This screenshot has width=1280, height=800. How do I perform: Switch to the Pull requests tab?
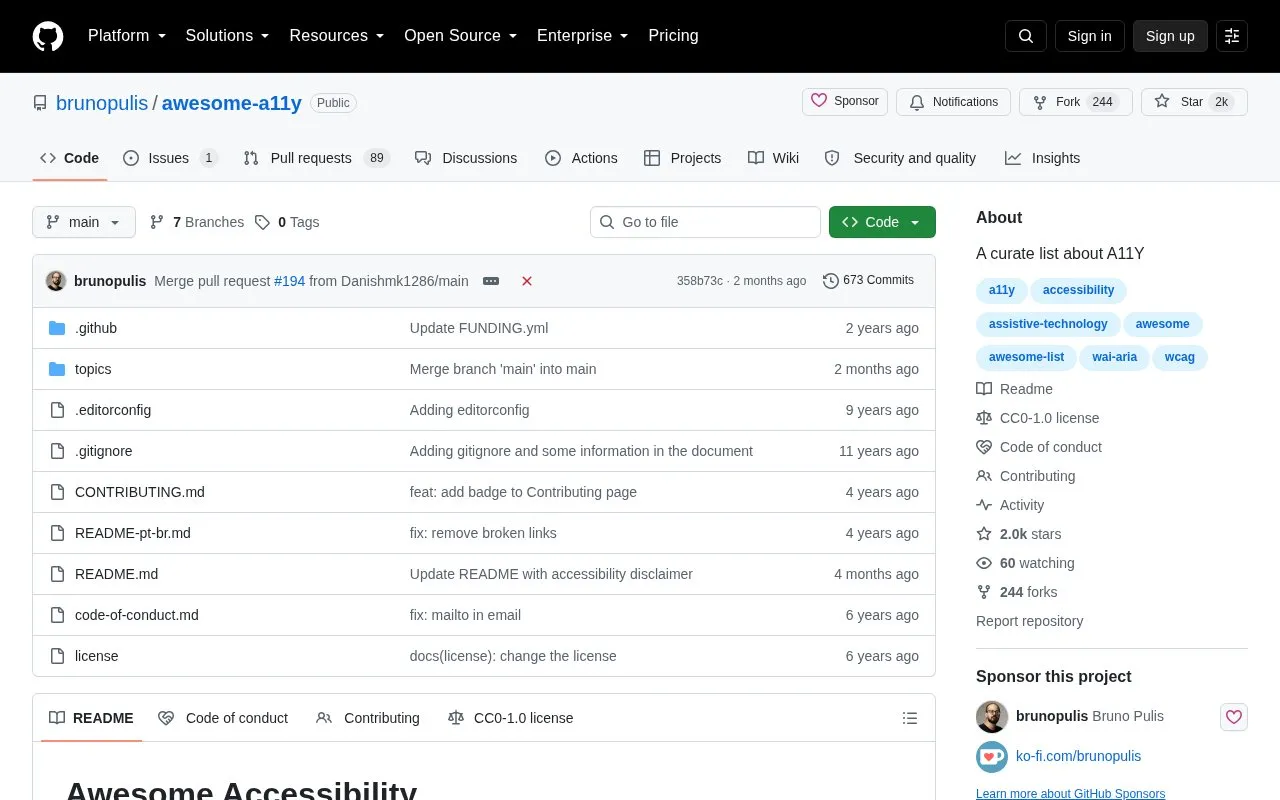pyautogui.click(x=316, y=158)
